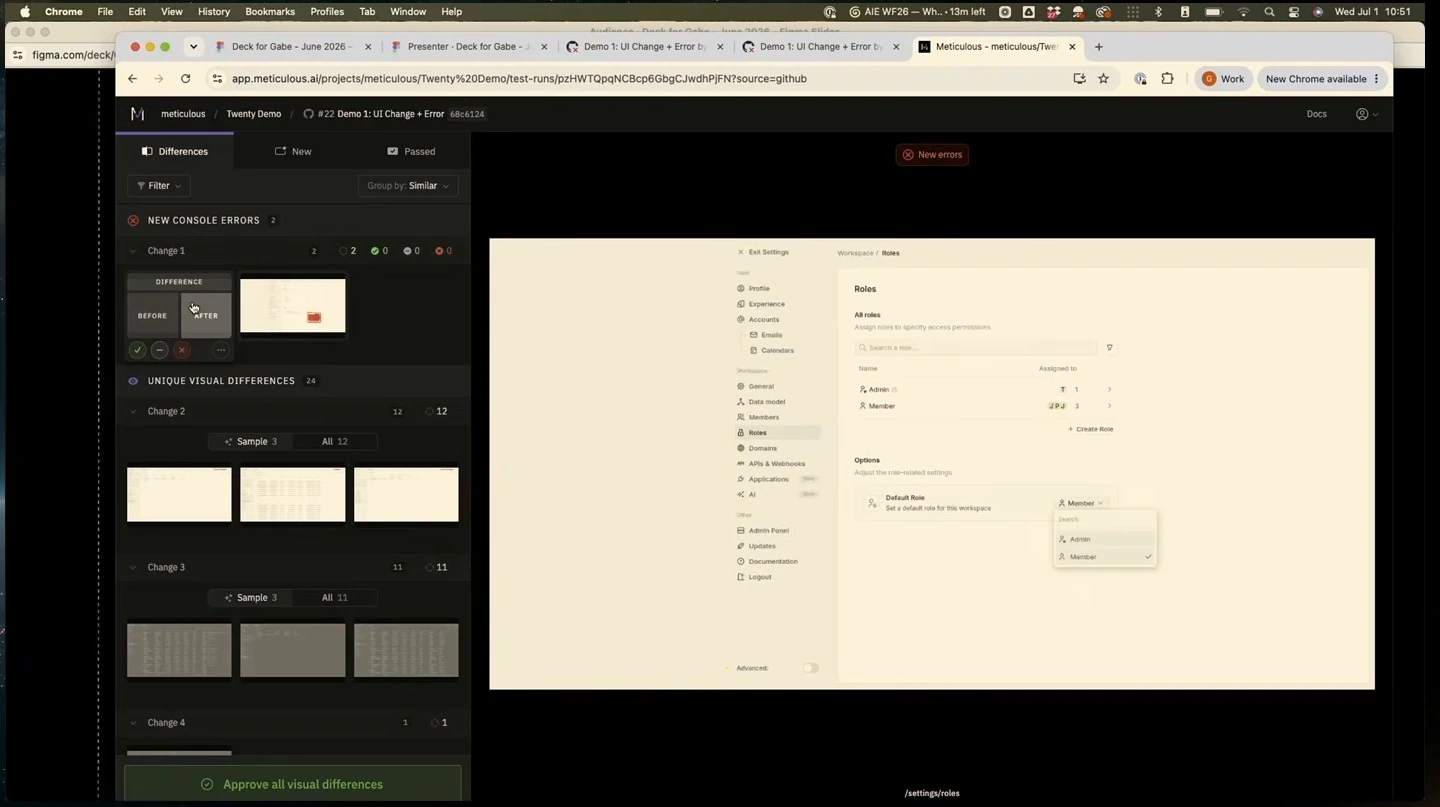
Task: Click the Meticulous logo icon
Action: tap(137, 114)
